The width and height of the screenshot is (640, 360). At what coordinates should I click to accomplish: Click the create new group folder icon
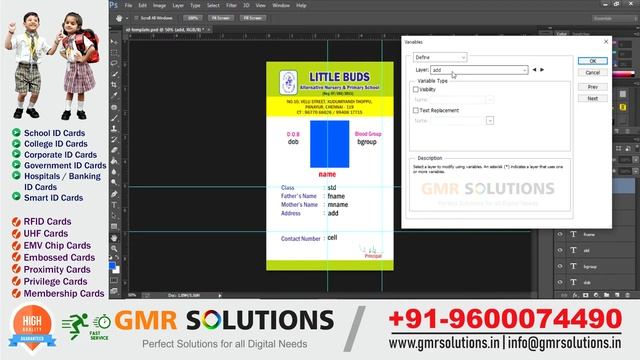(x=607, y=295)
